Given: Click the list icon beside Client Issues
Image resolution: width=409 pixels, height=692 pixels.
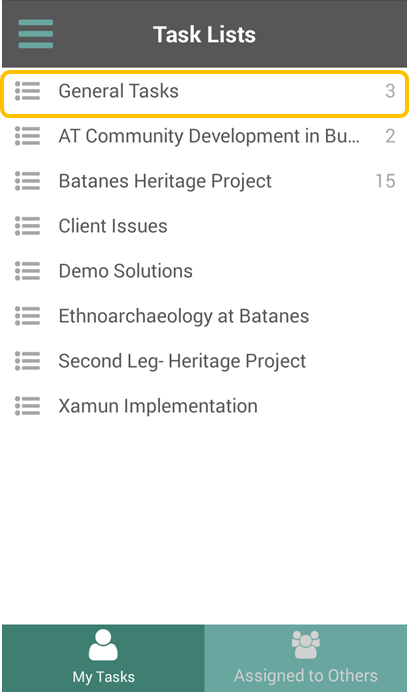Looking at the screenshot, I should (27, 226).
